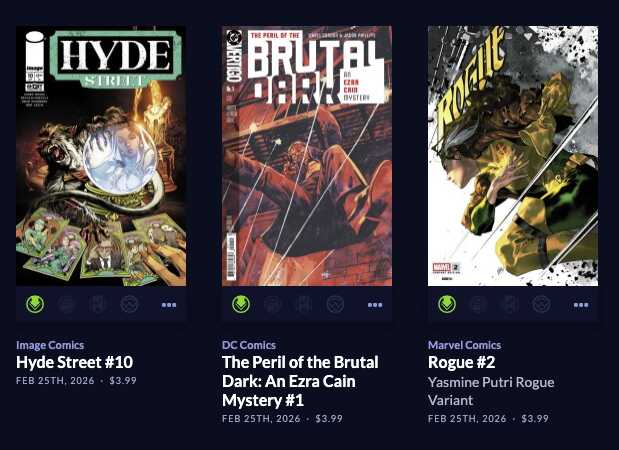Add Hyde Street #10 to wish list

[x=129, y=304]
